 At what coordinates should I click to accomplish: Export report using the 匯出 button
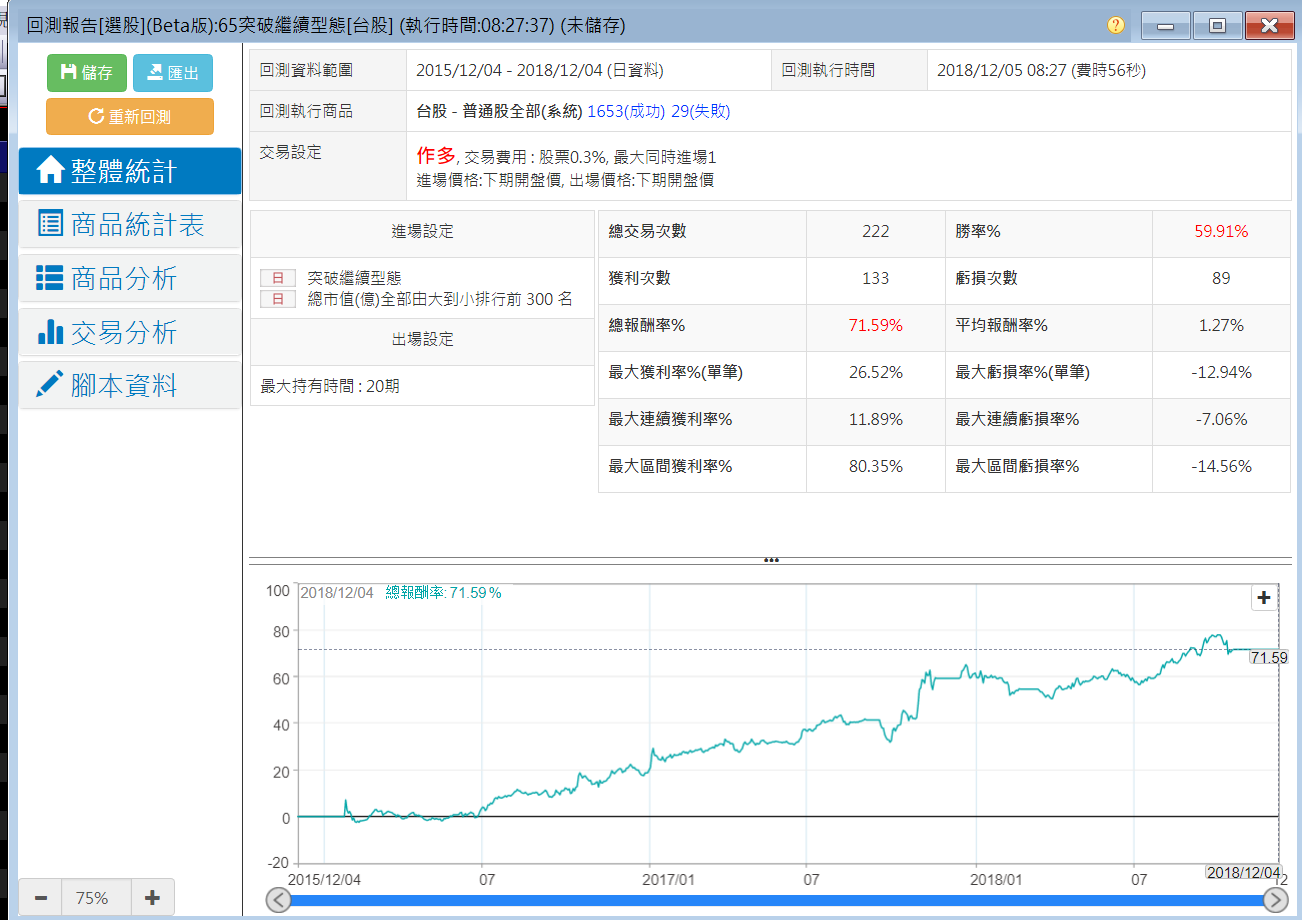[x=172, y=73]
